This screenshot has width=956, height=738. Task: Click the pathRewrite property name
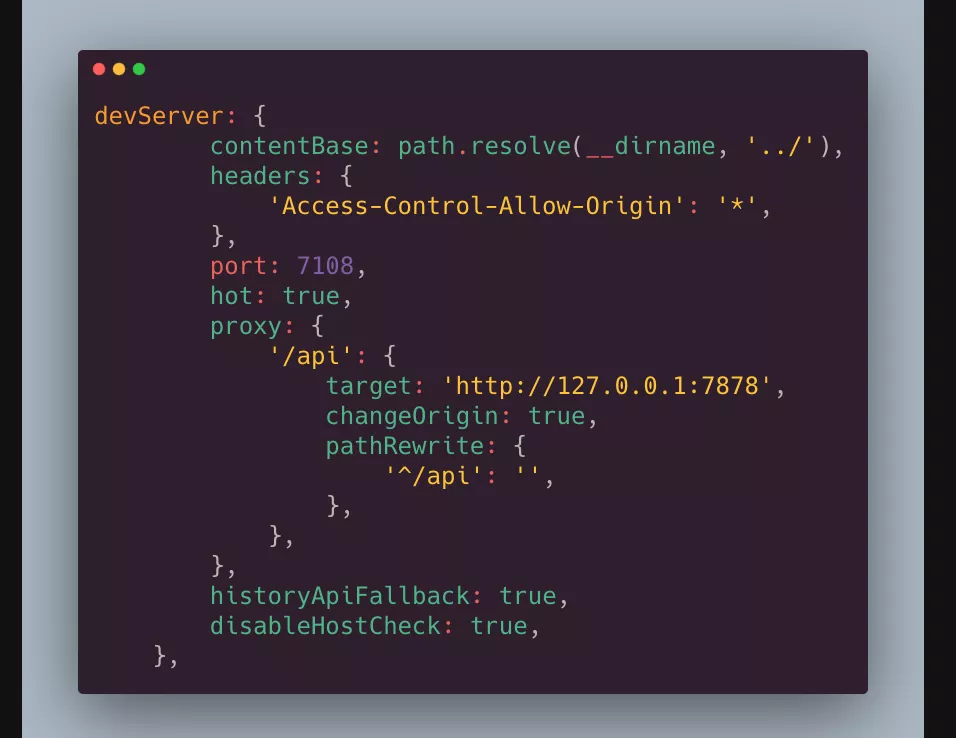coord(405,446)
